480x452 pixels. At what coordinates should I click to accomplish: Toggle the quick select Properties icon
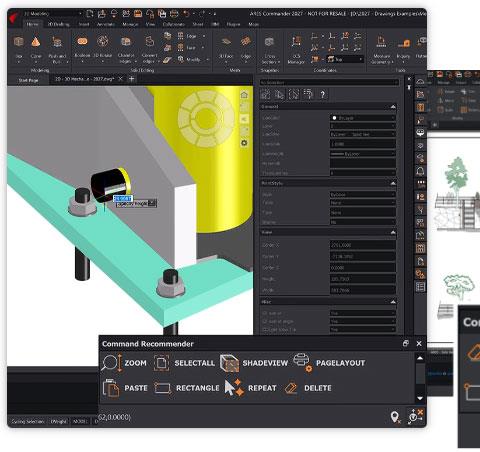(x=294, y=95)
